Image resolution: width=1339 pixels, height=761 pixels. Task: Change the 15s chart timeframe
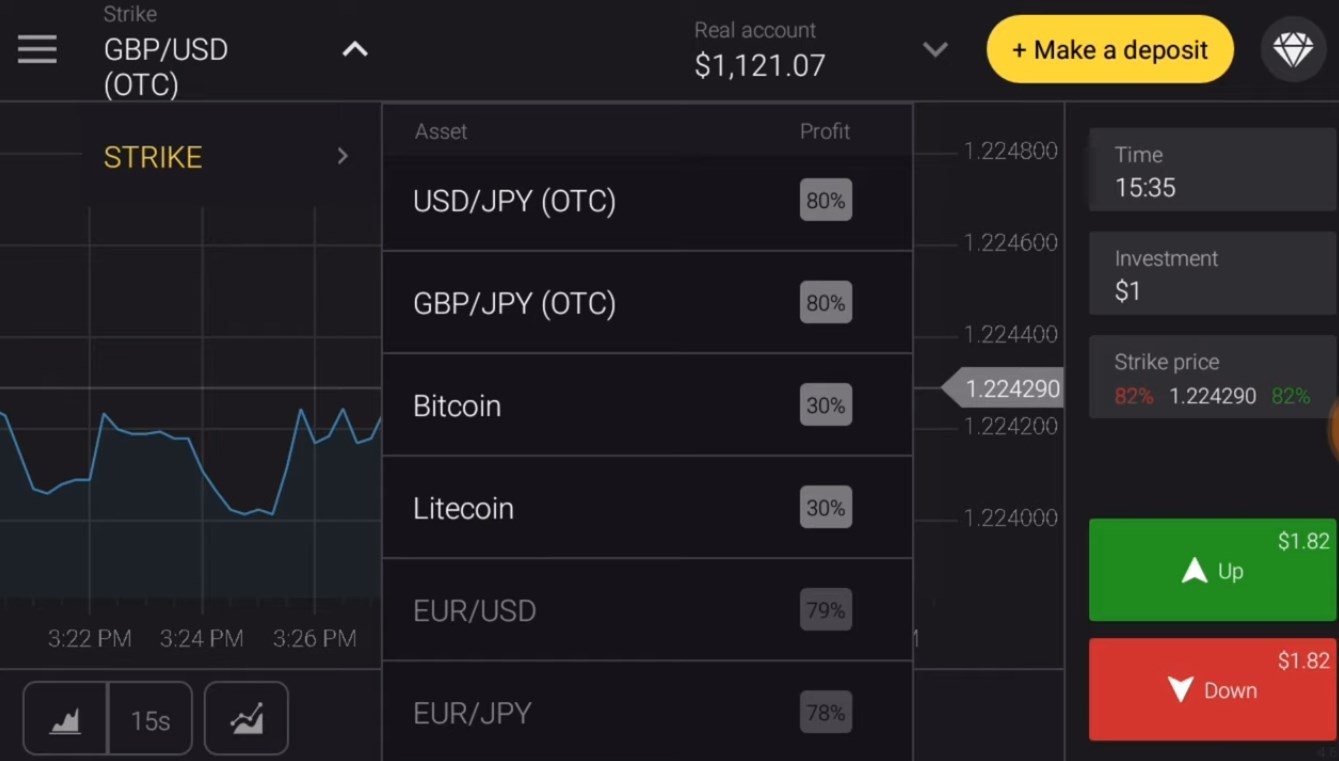(150, 718)
